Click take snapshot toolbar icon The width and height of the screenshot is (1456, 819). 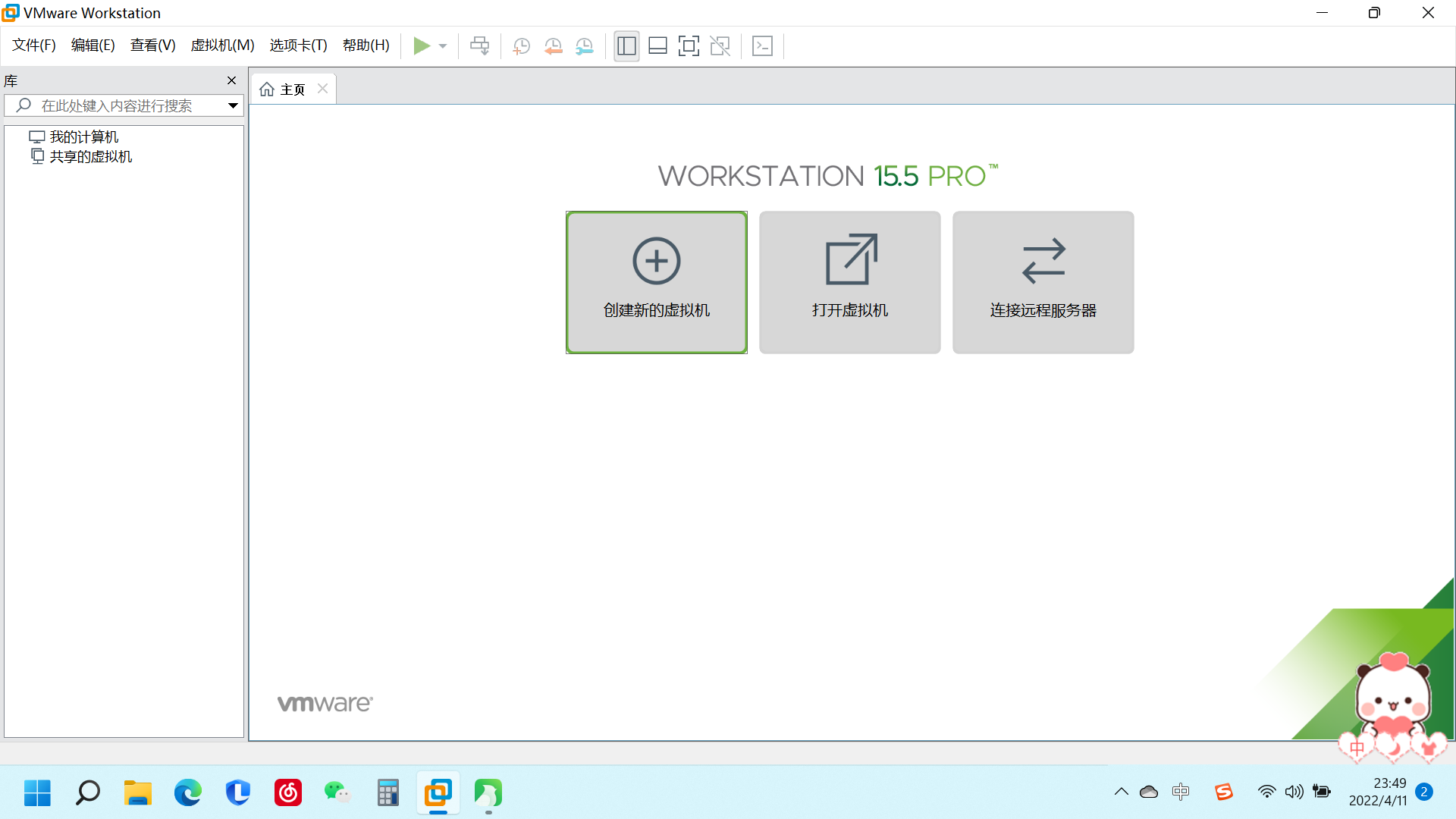tap(521, 46)
